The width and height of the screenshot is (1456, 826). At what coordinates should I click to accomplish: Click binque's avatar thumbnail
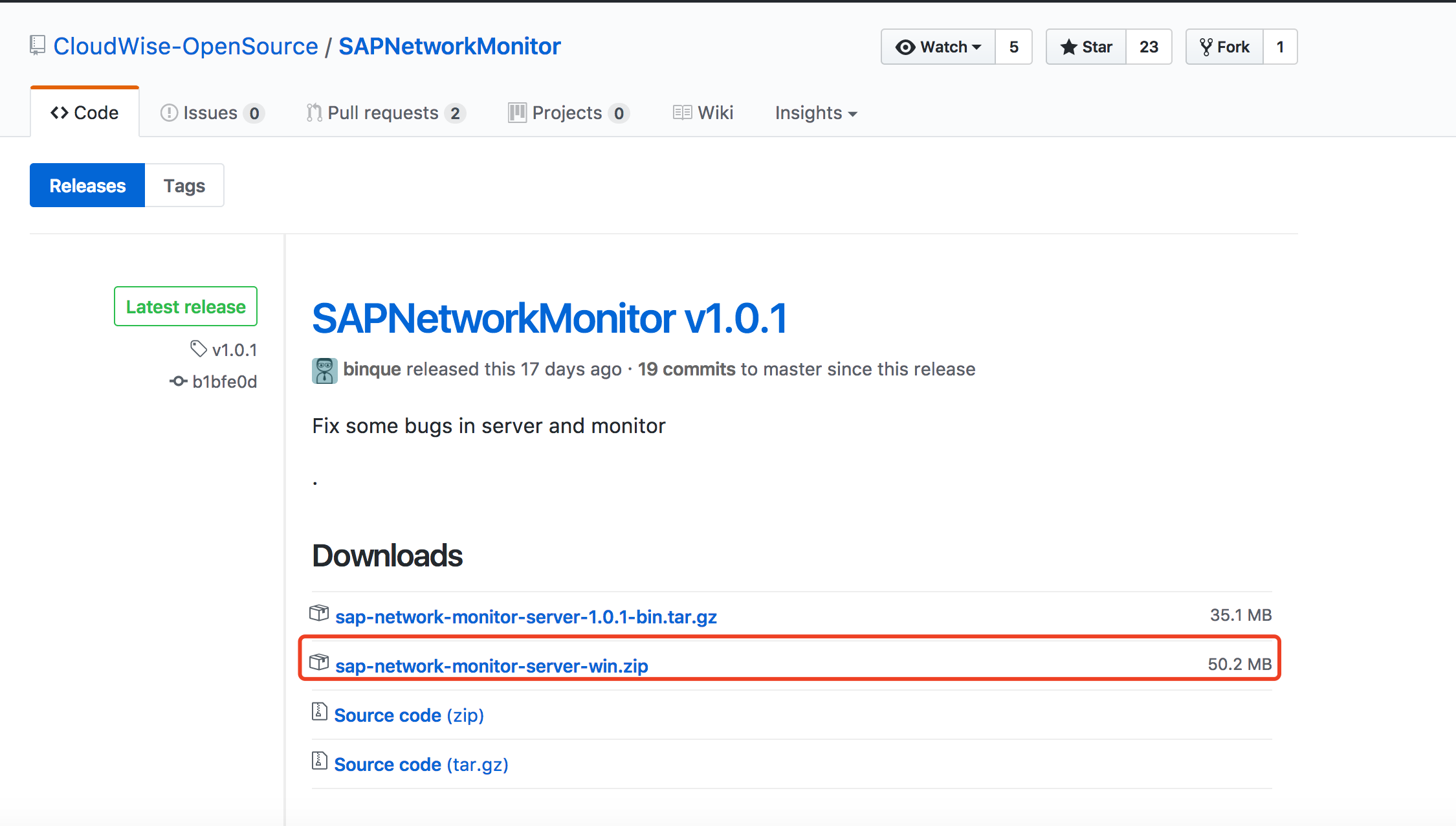click(324, 370)
